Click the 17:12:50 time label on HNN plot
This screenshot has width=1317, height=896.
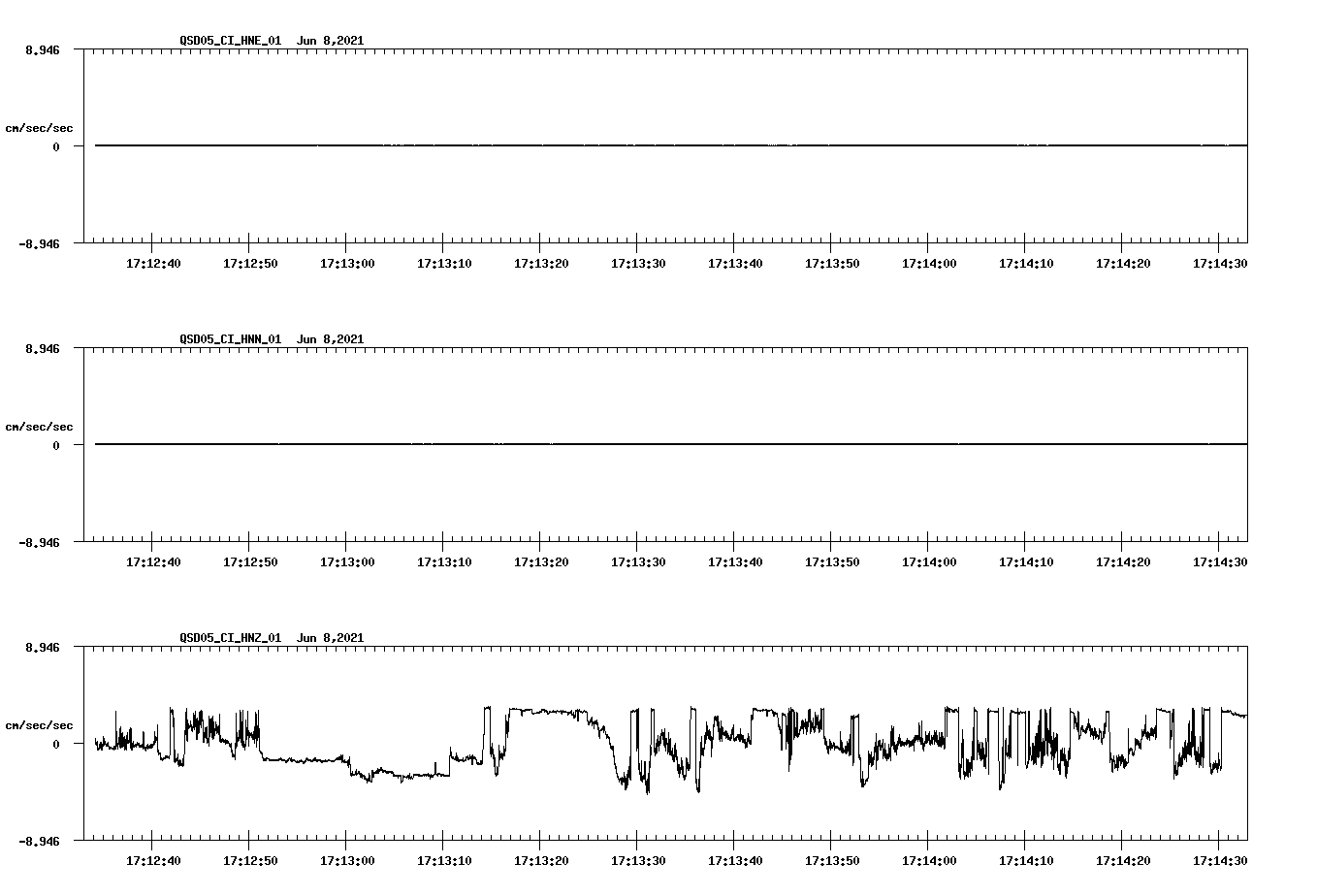(250, 562)
